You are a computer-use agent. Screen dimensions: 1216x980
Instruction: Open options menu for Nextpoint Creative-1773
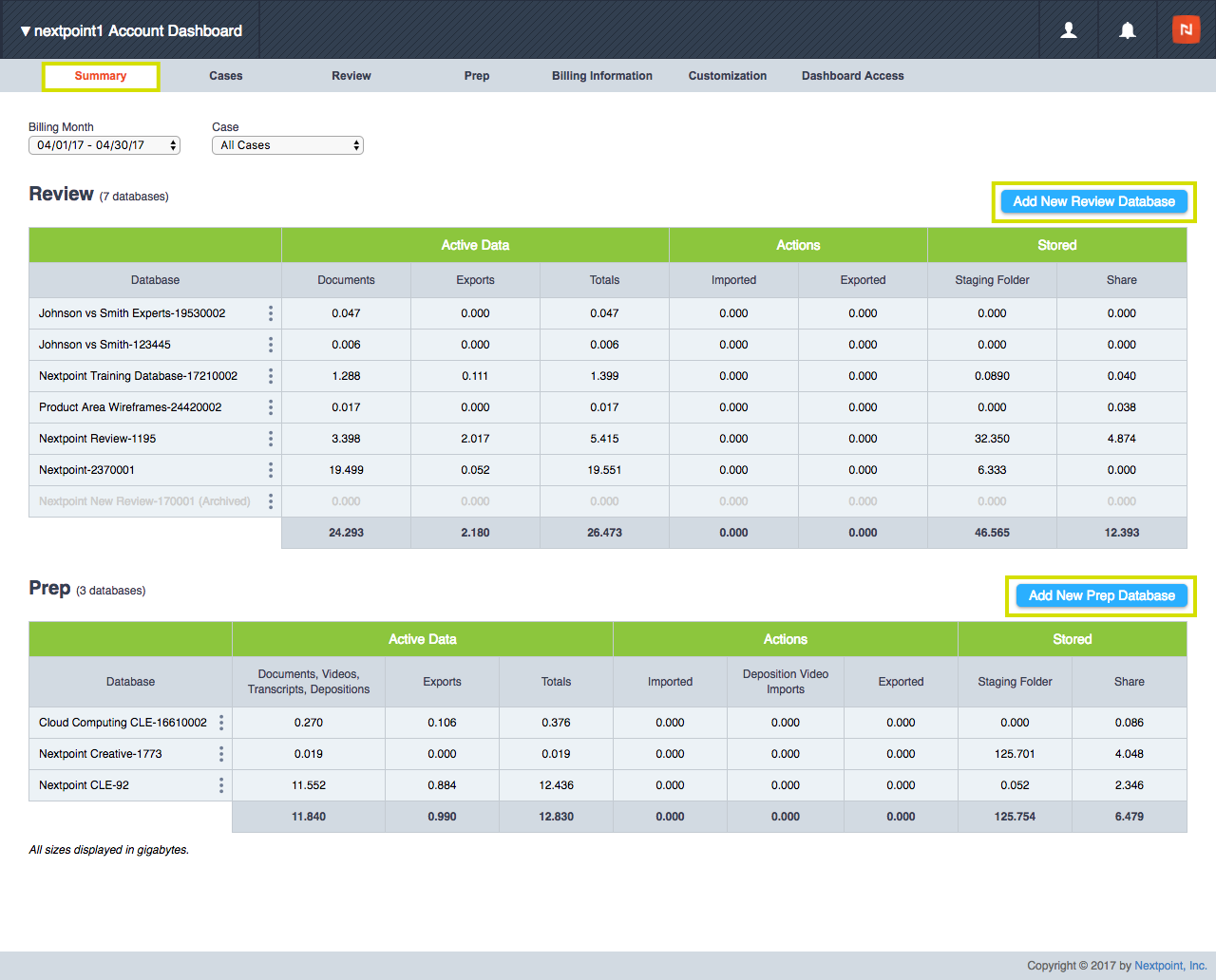(221, 754)
